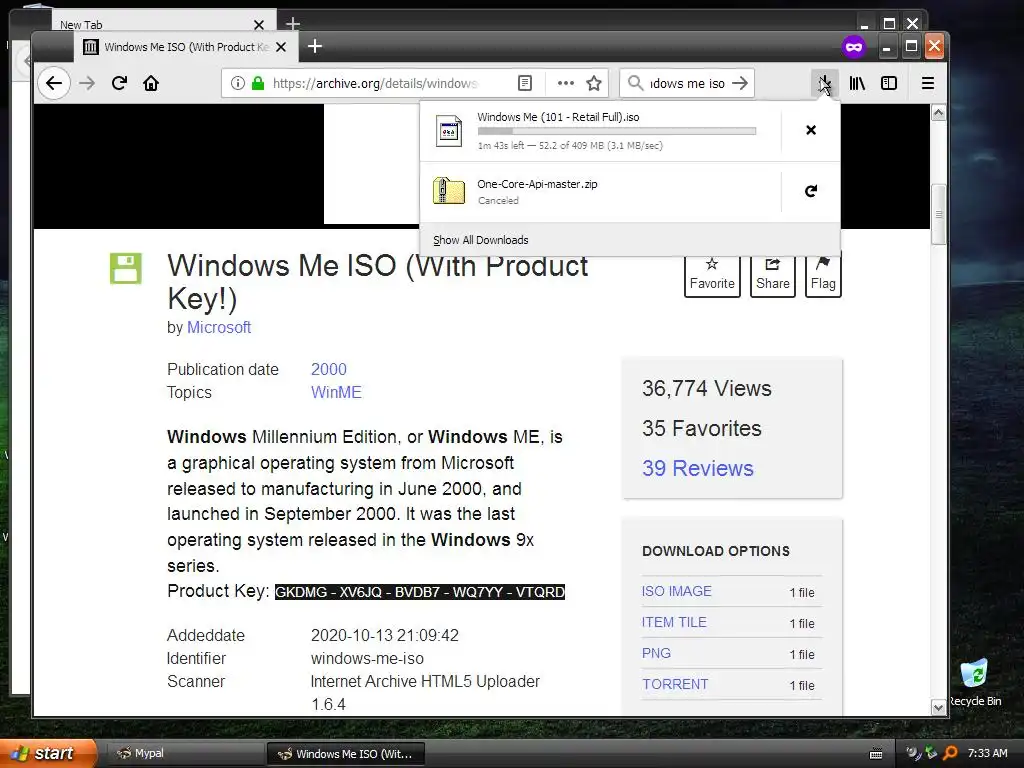Open page actions three-dot menu
Viewport: 1024px width, 768px height.
tap(566, 83)
